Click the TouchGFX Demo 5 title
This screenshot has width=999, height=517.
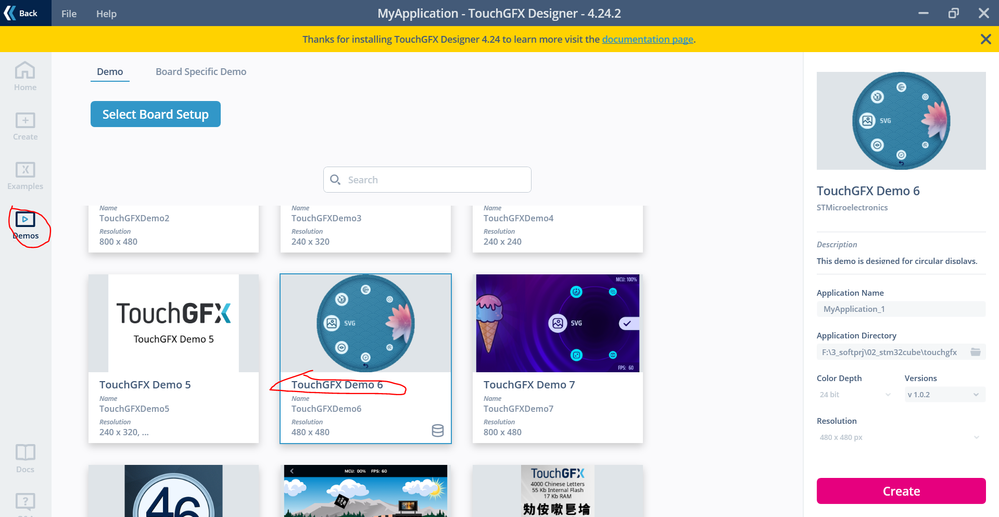(x=145, y=384)
